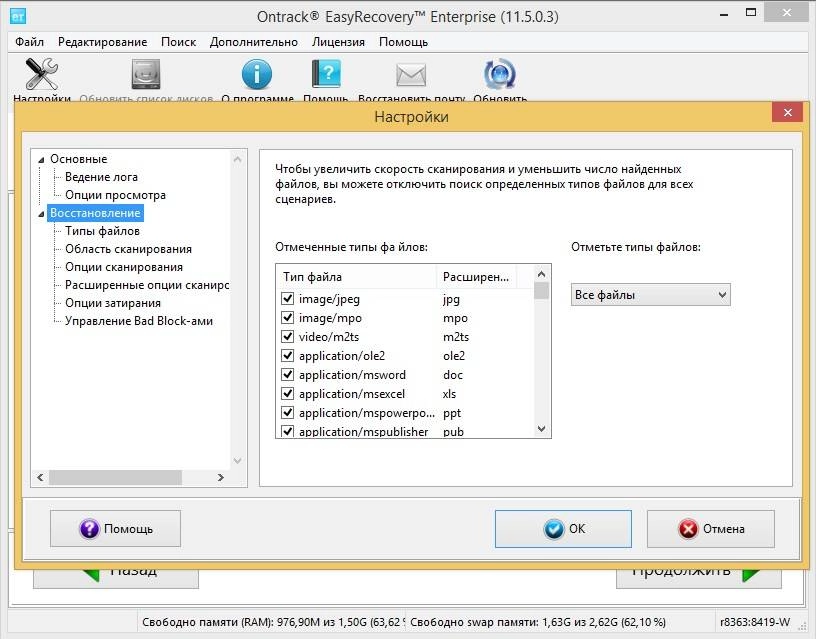Open the О программе info icon
Image resolution: width=816 pixels, height=639 pixels.
click(x=257, y=74)
